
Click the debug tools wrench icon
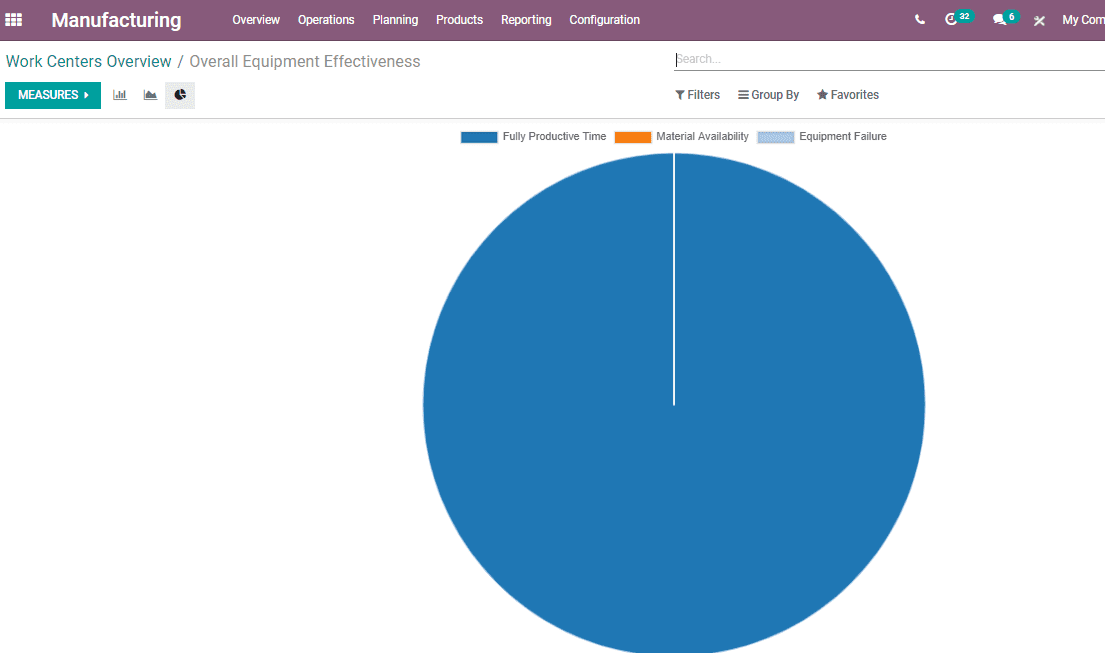point(1039,20)
